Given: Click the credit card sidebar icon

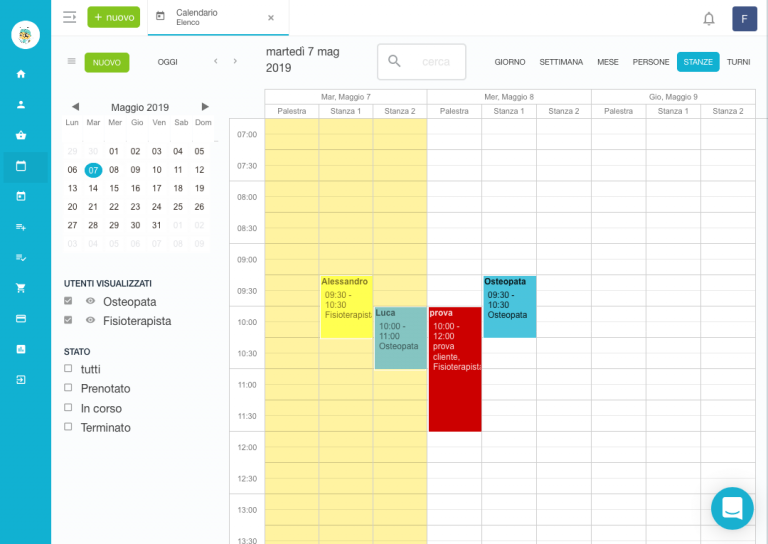Looking at the screenshot, I should pyautogui.click(x=21, y=318).
